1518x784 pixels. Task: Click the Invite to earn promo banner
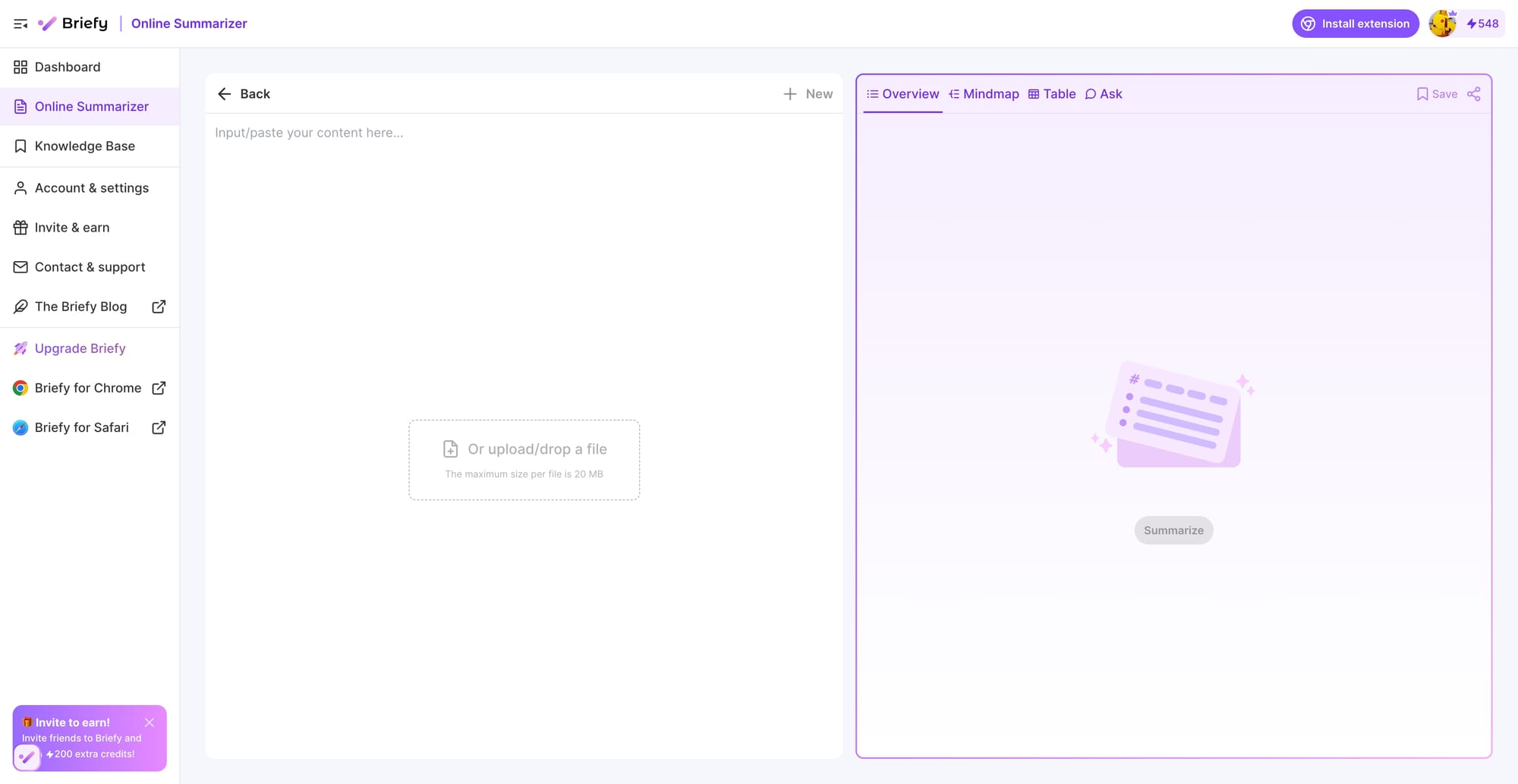tap(90, 738)
